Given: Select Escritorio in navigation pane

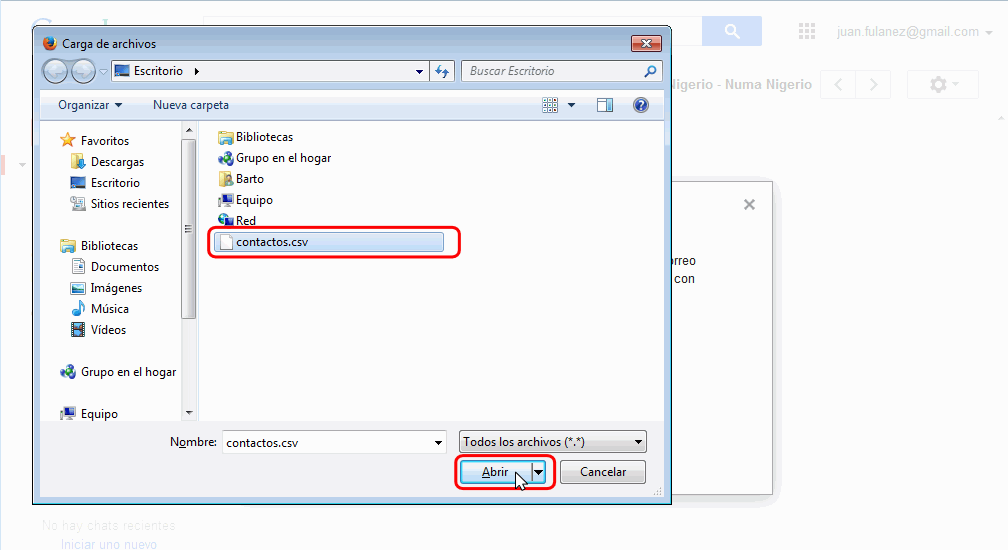Looking at the screenshot, I should (105, 182).
